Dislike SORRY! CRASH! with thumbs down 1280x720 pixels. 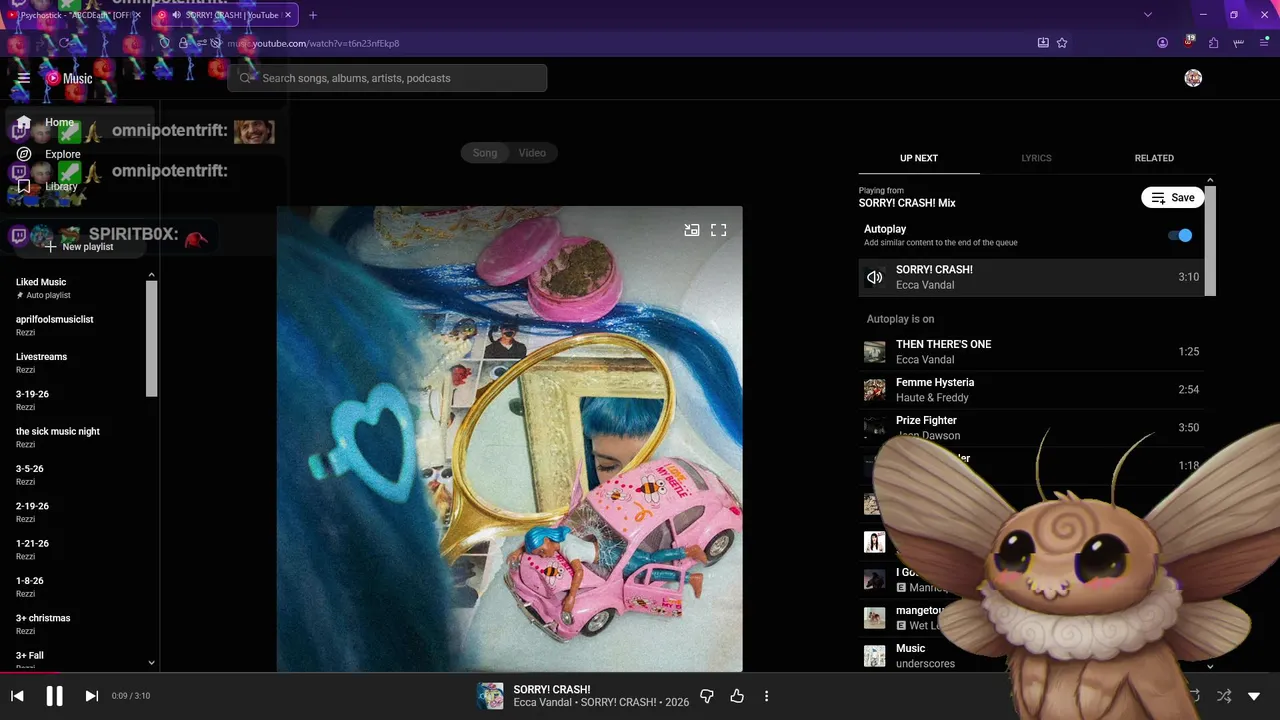707,696
